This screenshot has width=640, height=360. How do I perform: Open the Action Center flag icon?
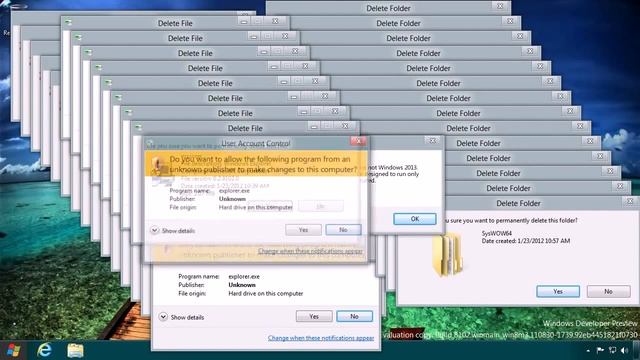coord(600,350)
